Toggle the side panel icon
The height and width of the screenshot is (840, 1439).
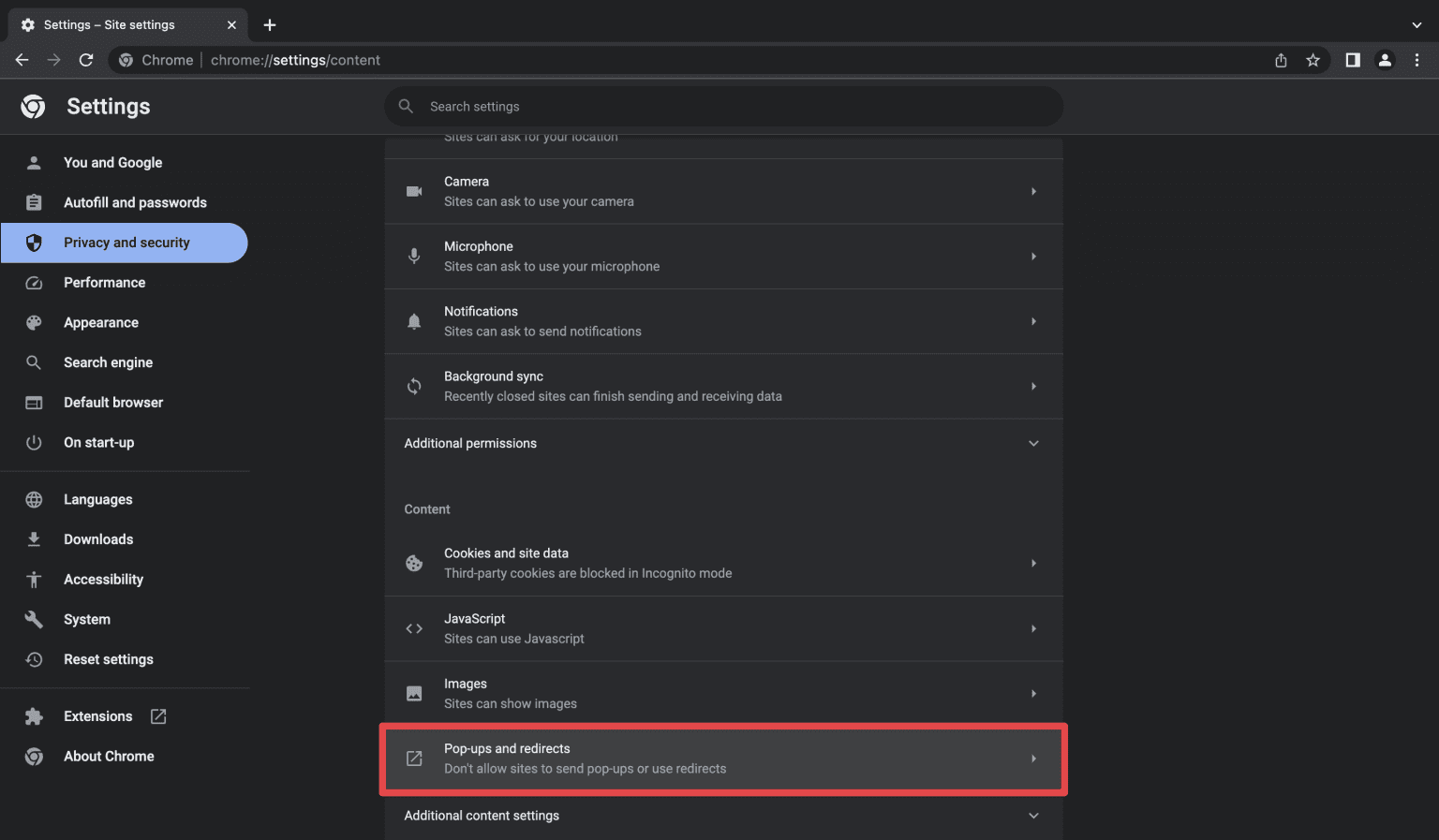tap(1352, 60)
